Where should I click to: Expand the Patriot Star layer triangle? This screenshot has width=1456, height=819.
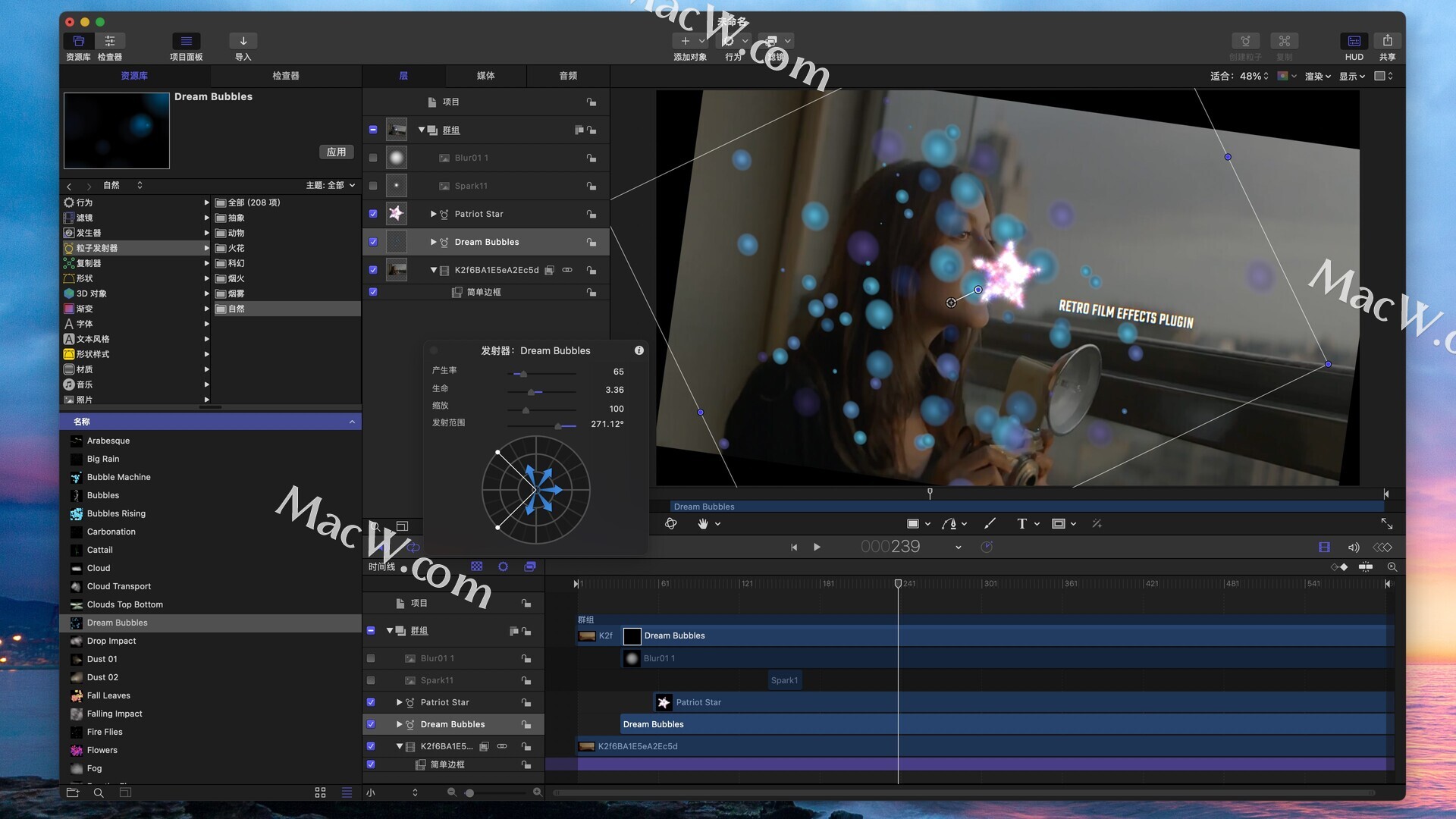pyautogui.click(x=433, y=214)
